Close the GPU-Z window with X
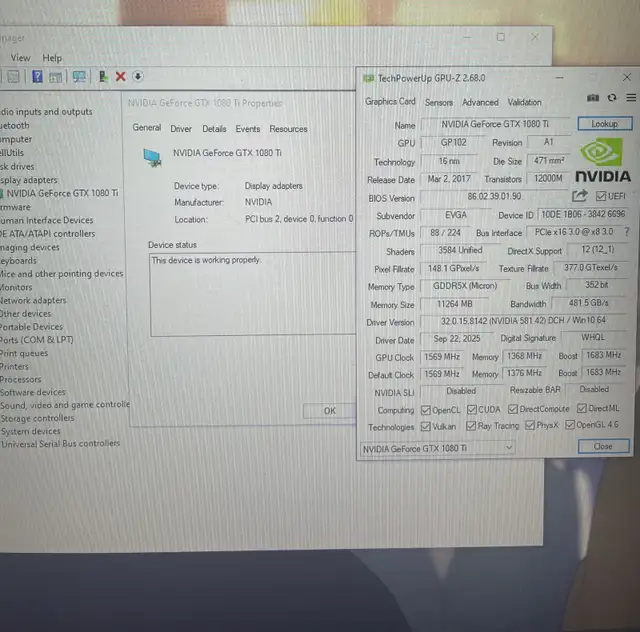Viewport: 640px width, 632px height. pyautogui.click(x=627, y=77)
